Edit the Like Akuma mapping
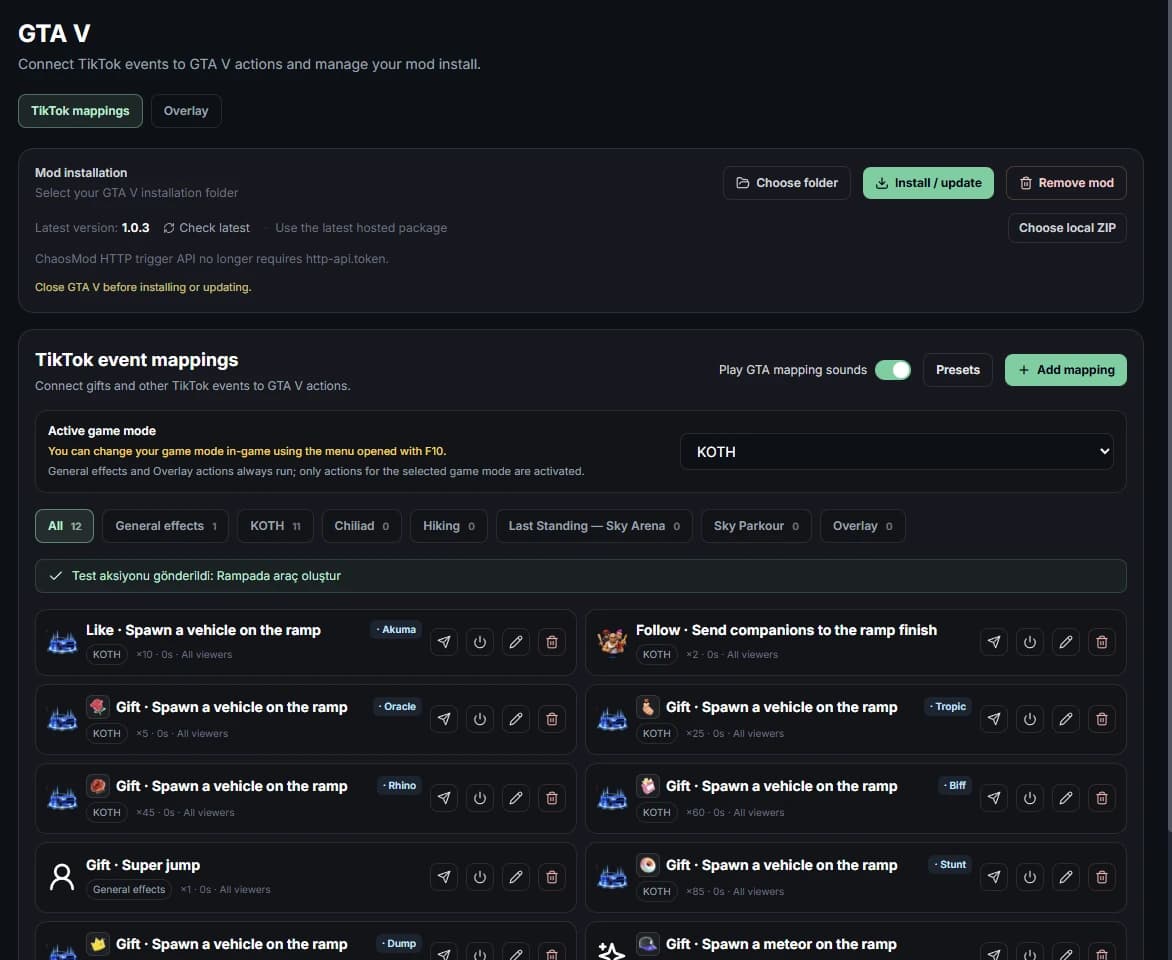 (x=516, y=642)
